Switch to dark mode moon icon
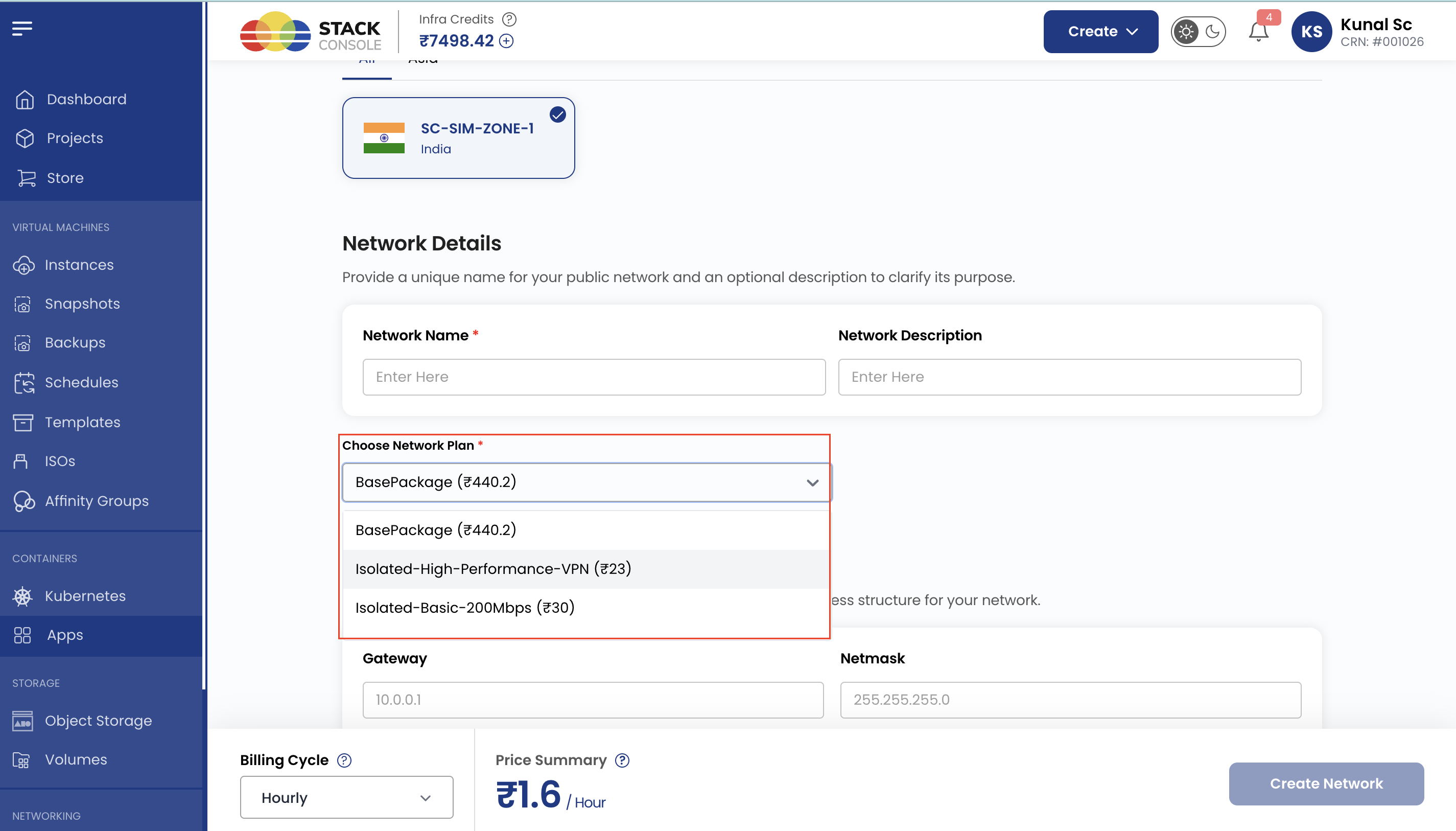The width and height of the screenshot is (1456, 831). point(1212,31)
